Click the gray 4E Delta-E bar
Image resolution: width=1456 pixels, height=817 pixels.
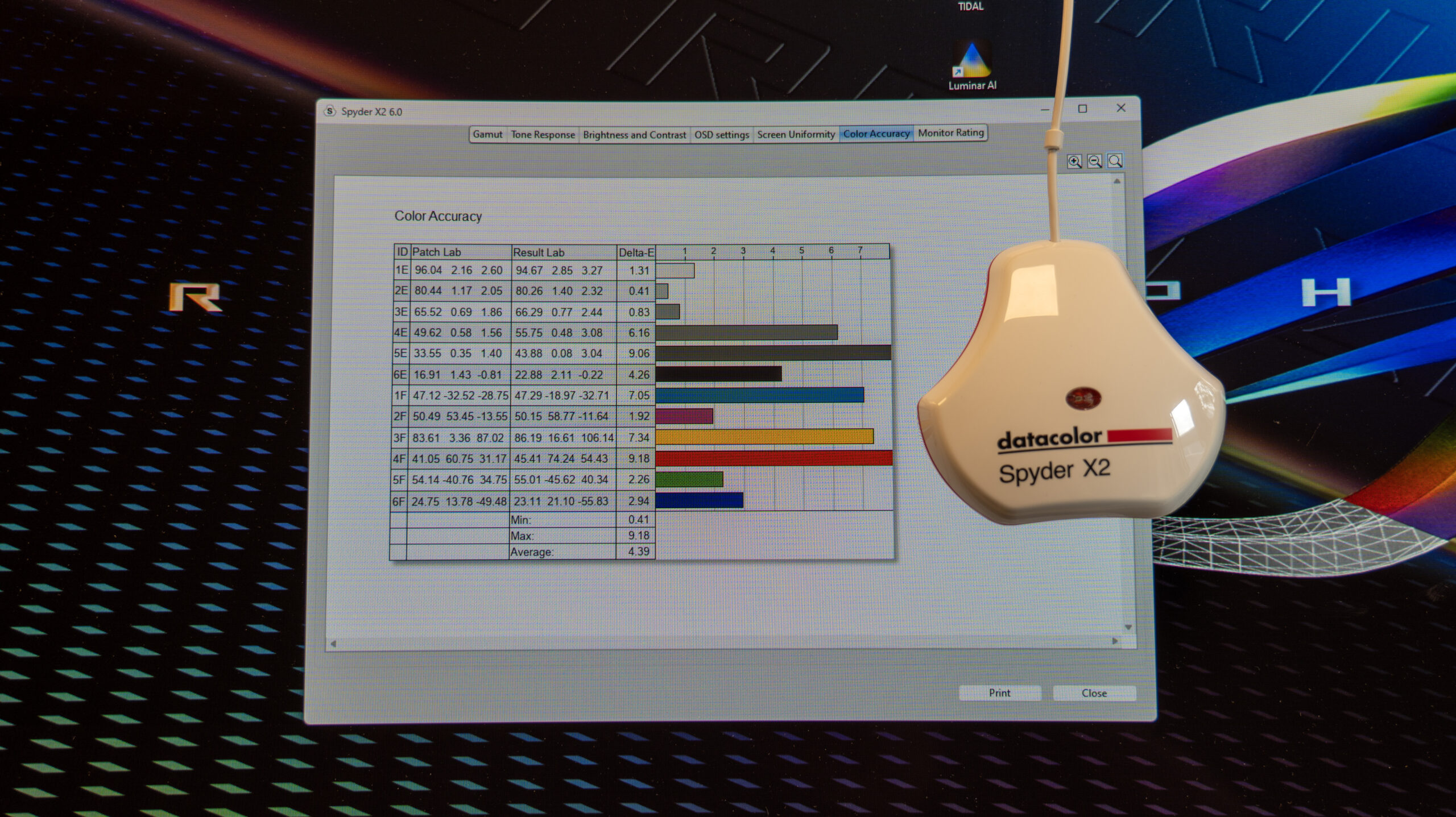[x=747, y=333]
